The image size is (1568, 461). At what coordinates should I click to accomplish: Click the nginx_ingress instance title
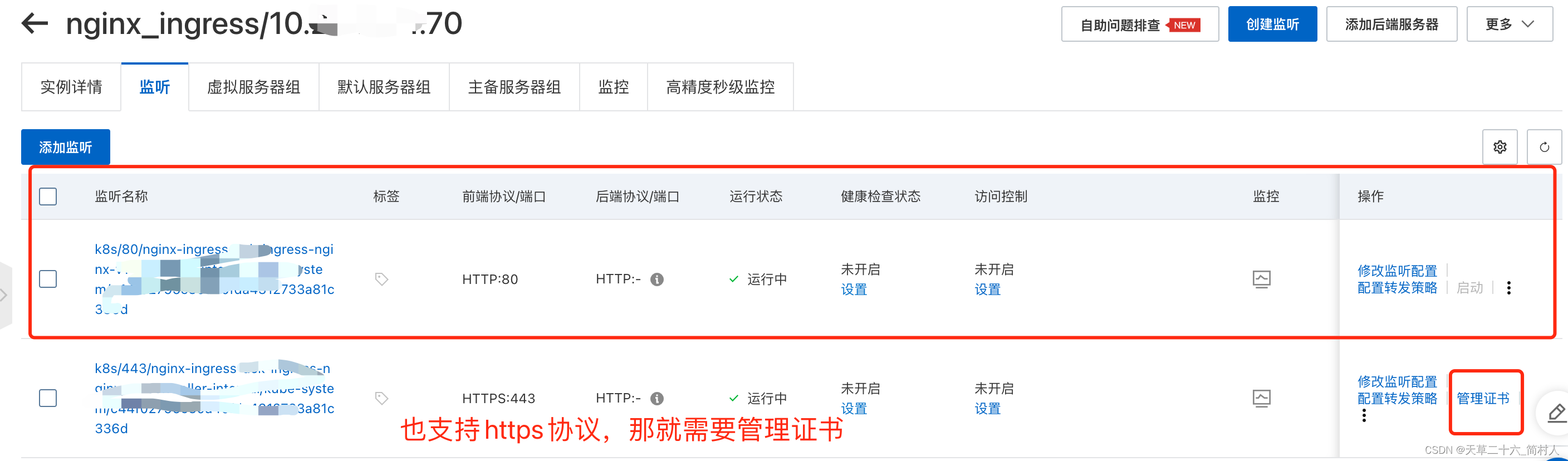pos(264,24)
